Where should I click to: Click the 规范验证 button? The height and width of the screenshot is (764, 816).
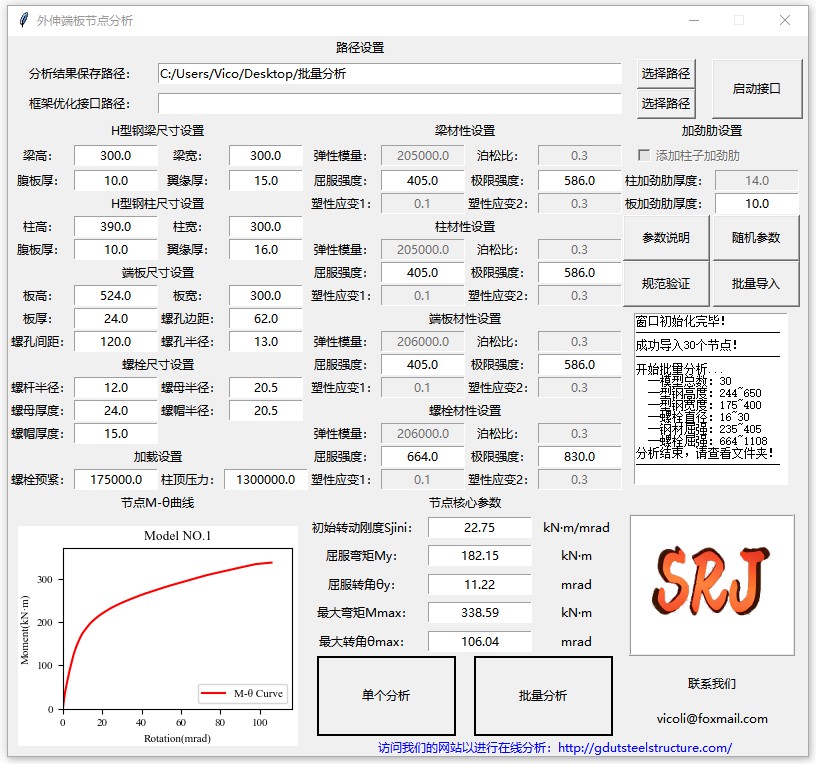(x=666, y=284)
